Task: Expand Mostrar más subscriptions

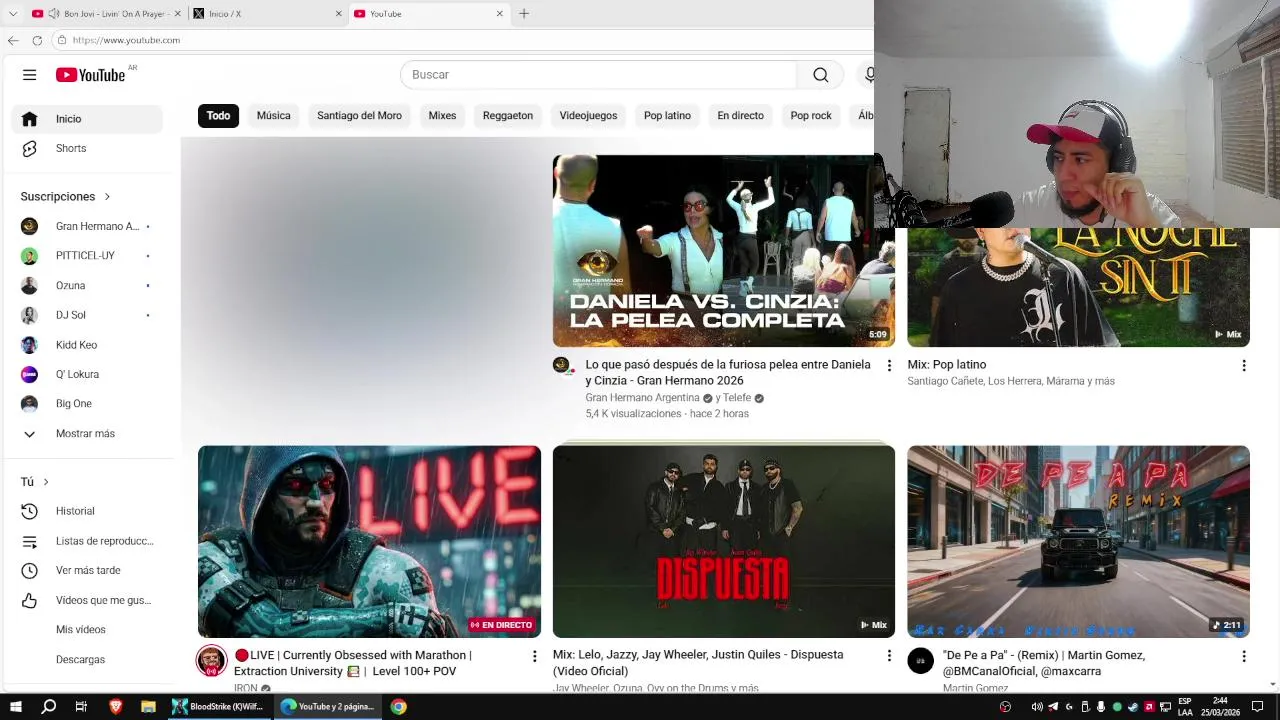Action: tap(87, 434)
